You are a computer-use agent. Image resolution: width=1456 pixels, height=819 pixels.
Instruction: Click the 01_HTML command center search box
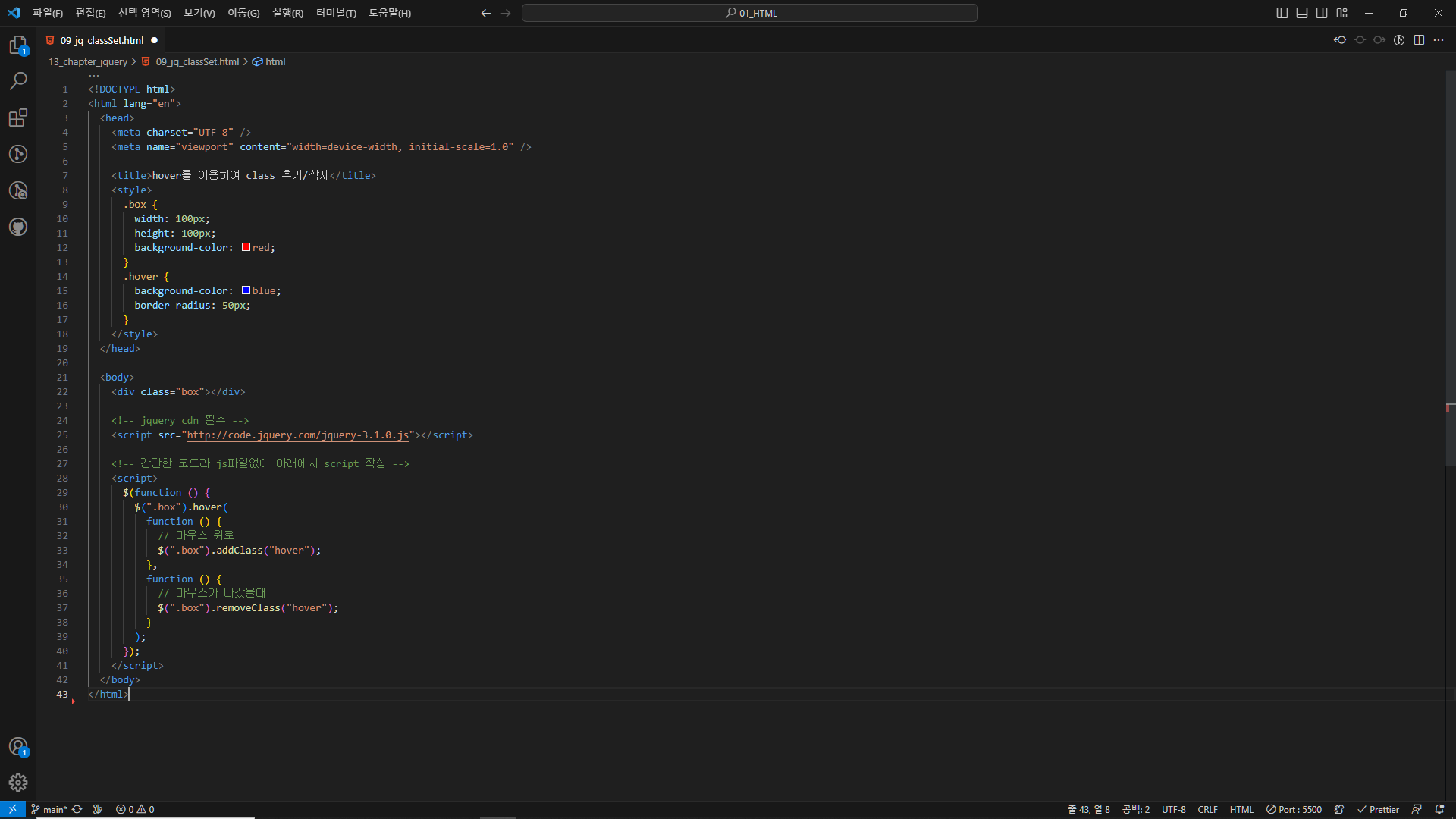(749, 13)
